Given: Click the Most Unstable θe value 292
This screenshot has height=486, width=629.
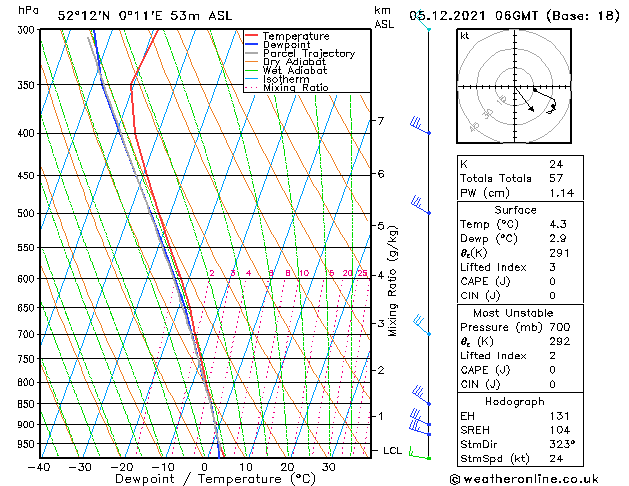Looking at the screenshot, I should pos(560,341).
